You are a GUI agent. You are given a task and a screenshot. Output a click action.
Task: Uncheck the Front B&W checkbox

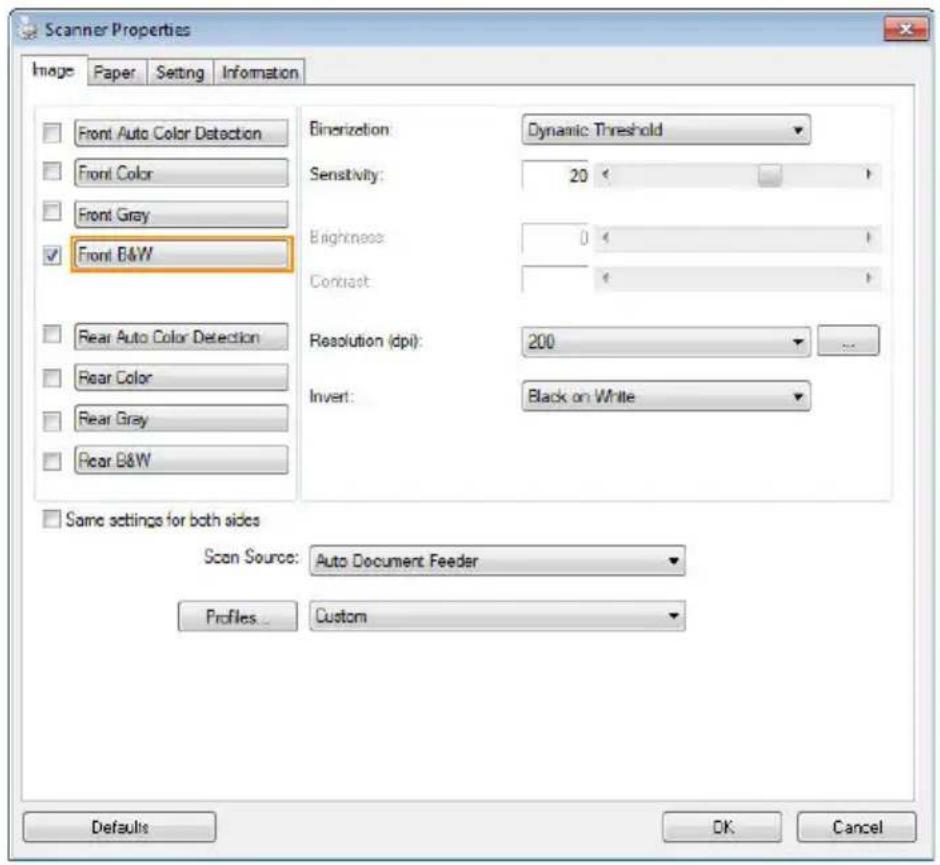point(52,255)
